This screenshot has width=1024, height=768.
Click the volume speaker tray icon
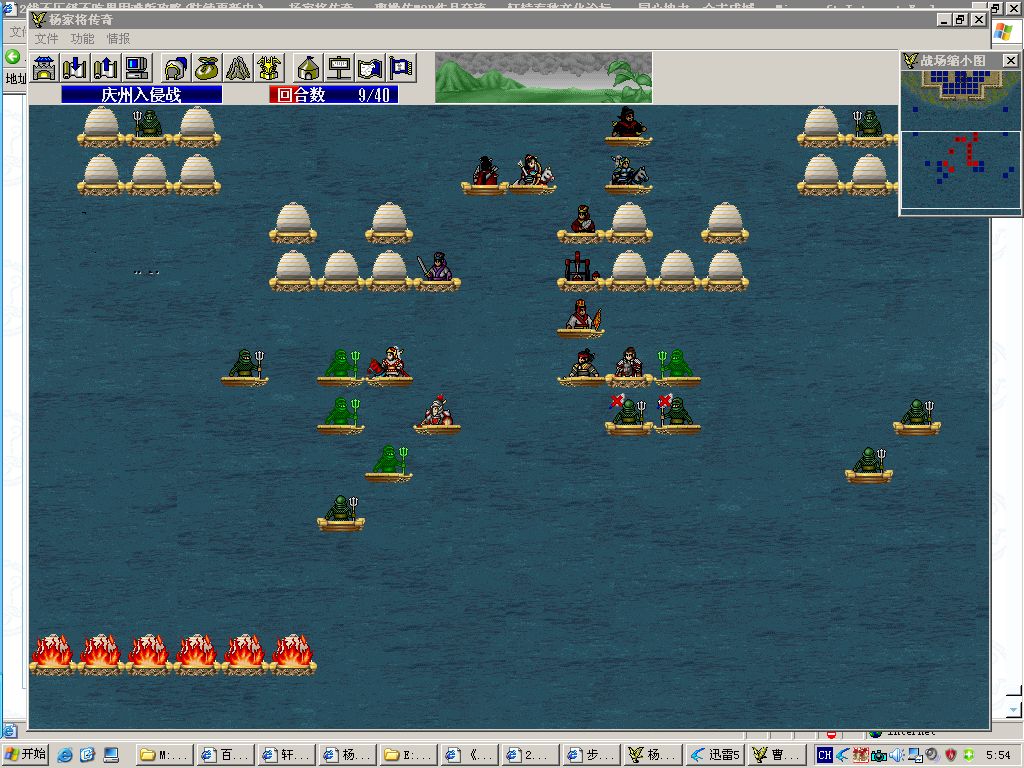click(x=897, y=755)
